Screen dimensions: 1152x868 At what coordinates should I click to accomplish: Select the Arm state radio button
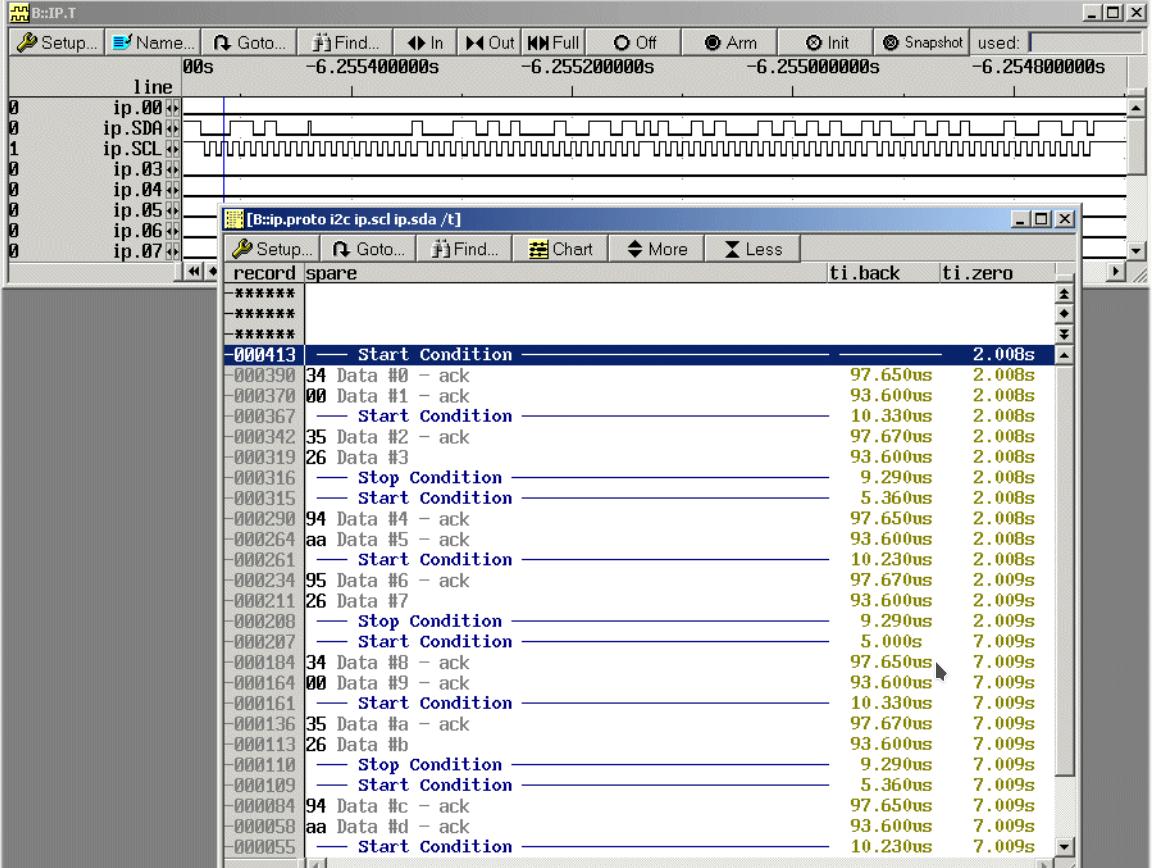coord(731,43)
